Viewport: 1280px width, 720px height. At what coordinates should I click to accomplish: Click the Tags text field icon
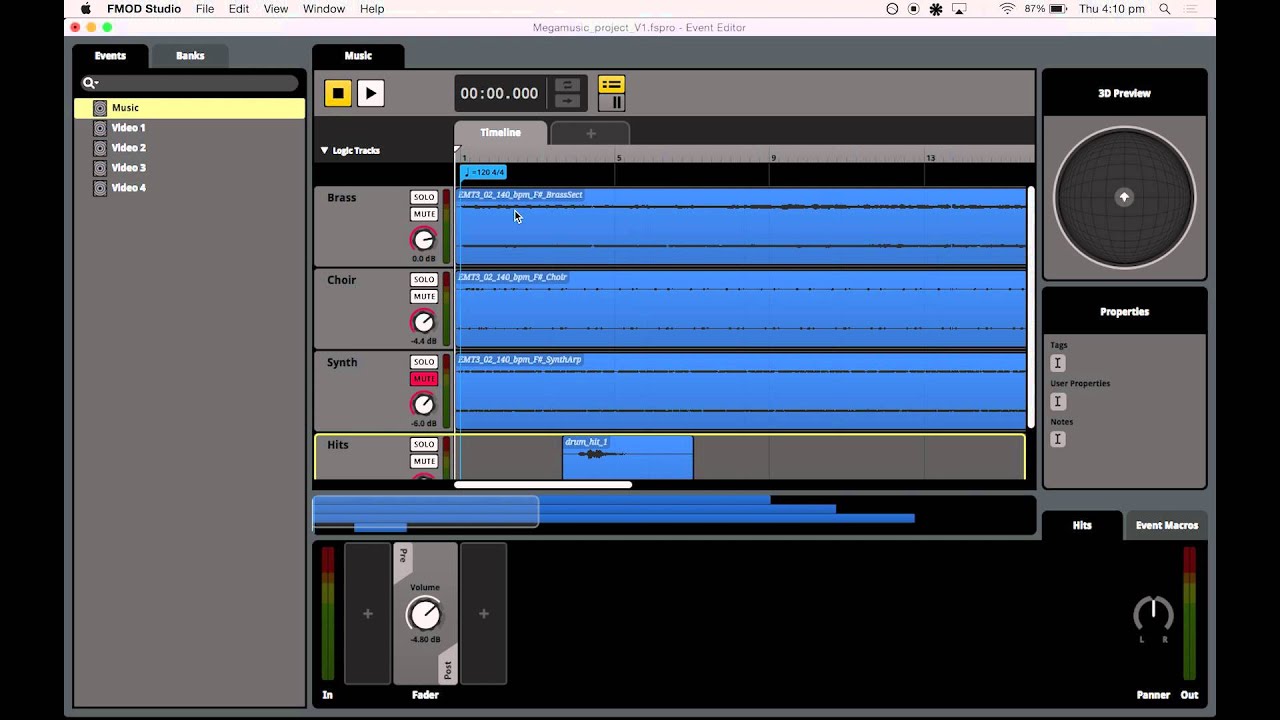pos(1058,363)
